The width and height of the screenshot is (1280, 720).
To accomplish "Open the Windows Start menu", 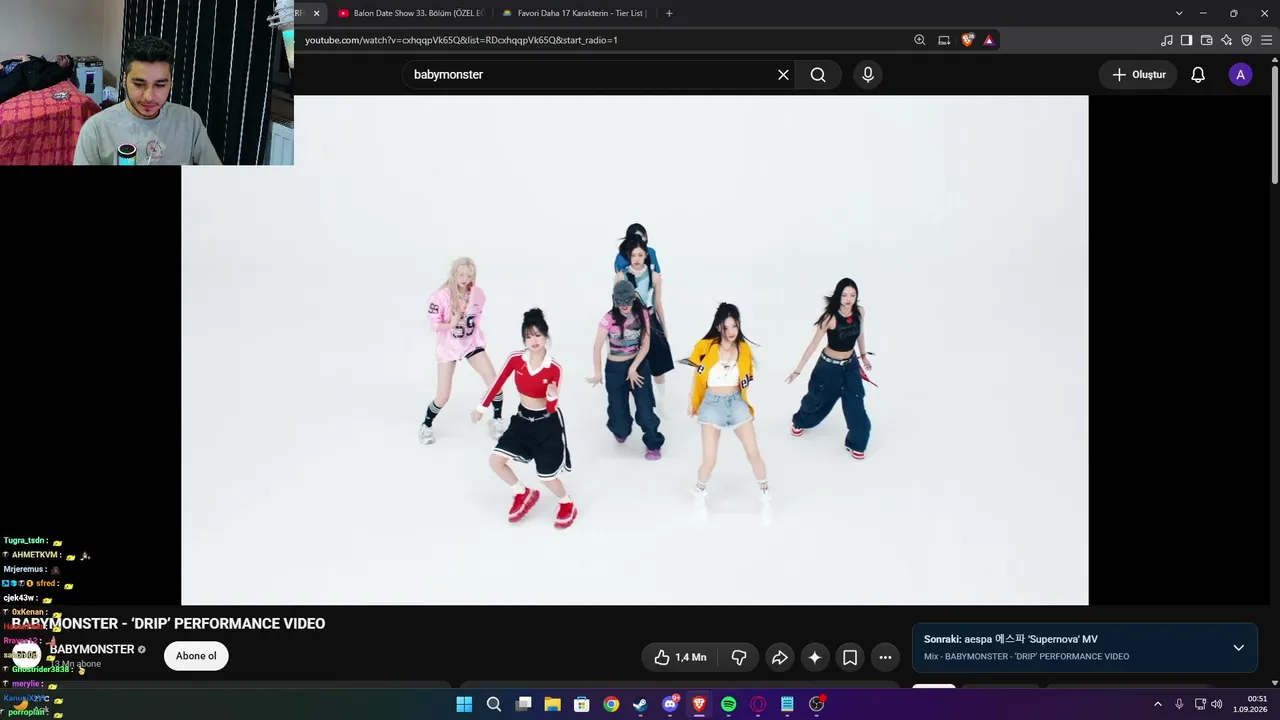I will click(x=464, y=704).
